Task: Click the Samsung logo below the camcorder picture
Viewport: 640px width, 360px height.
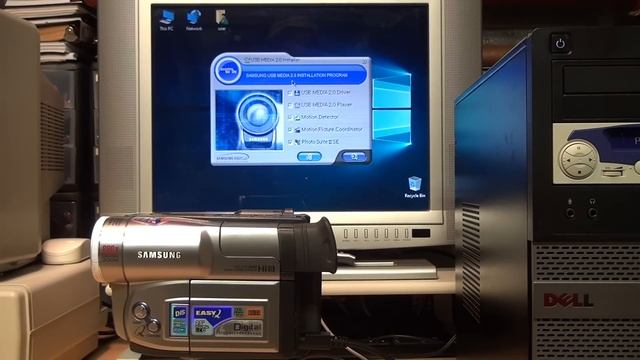Action: (x=232, y=157)
